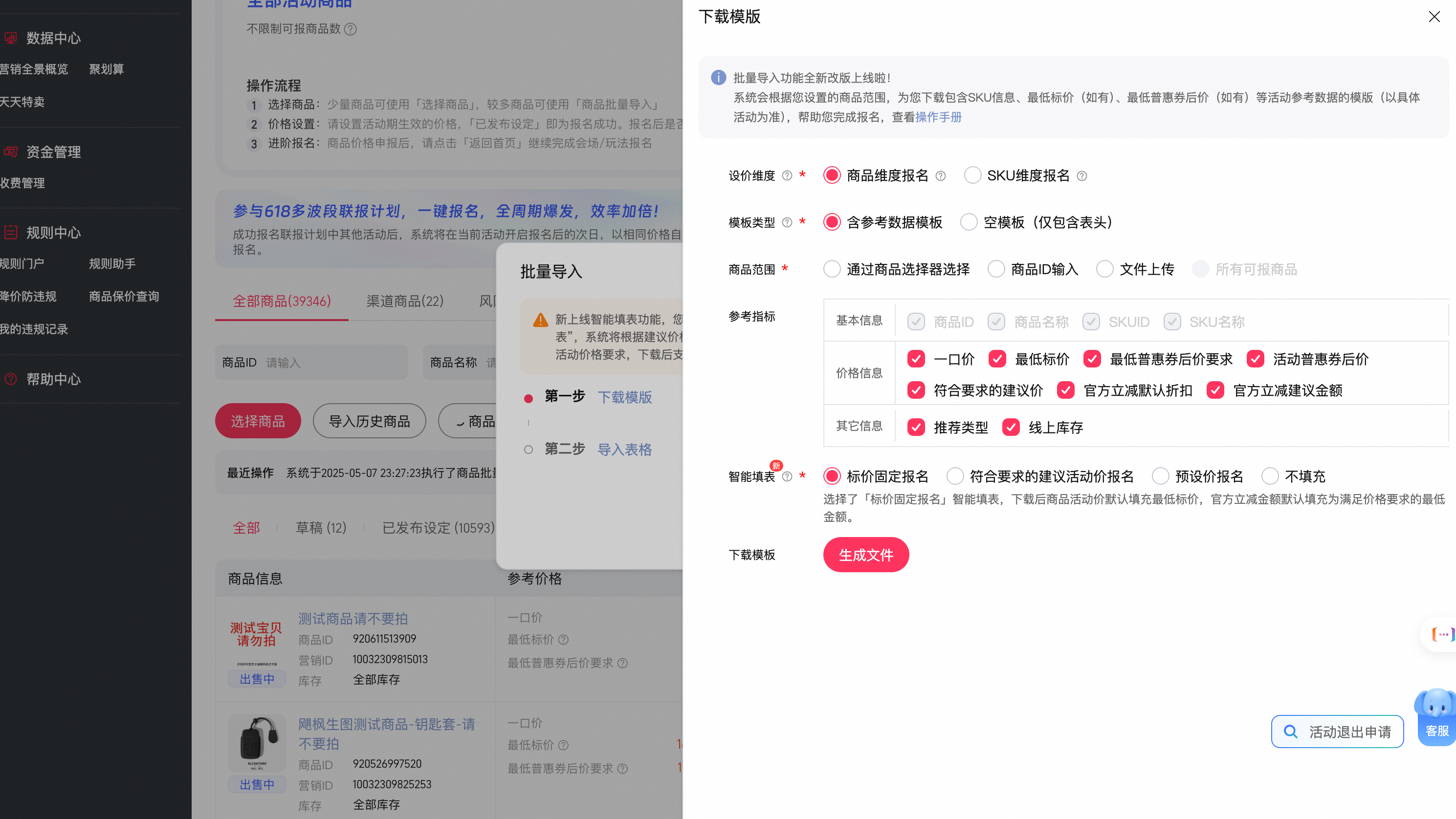Click the 资金管理 sidebar icon

click(x=11, y=152)
